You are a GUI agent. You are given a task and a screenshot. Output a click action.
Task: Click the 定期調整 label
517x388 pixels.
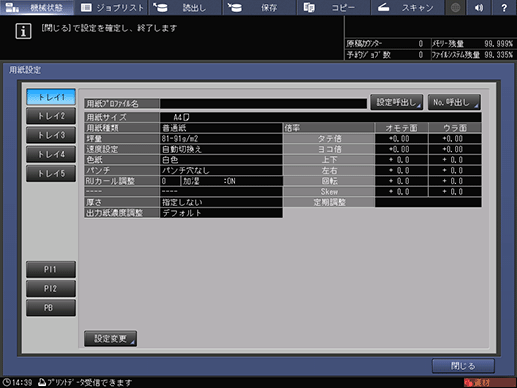[329, 202]
